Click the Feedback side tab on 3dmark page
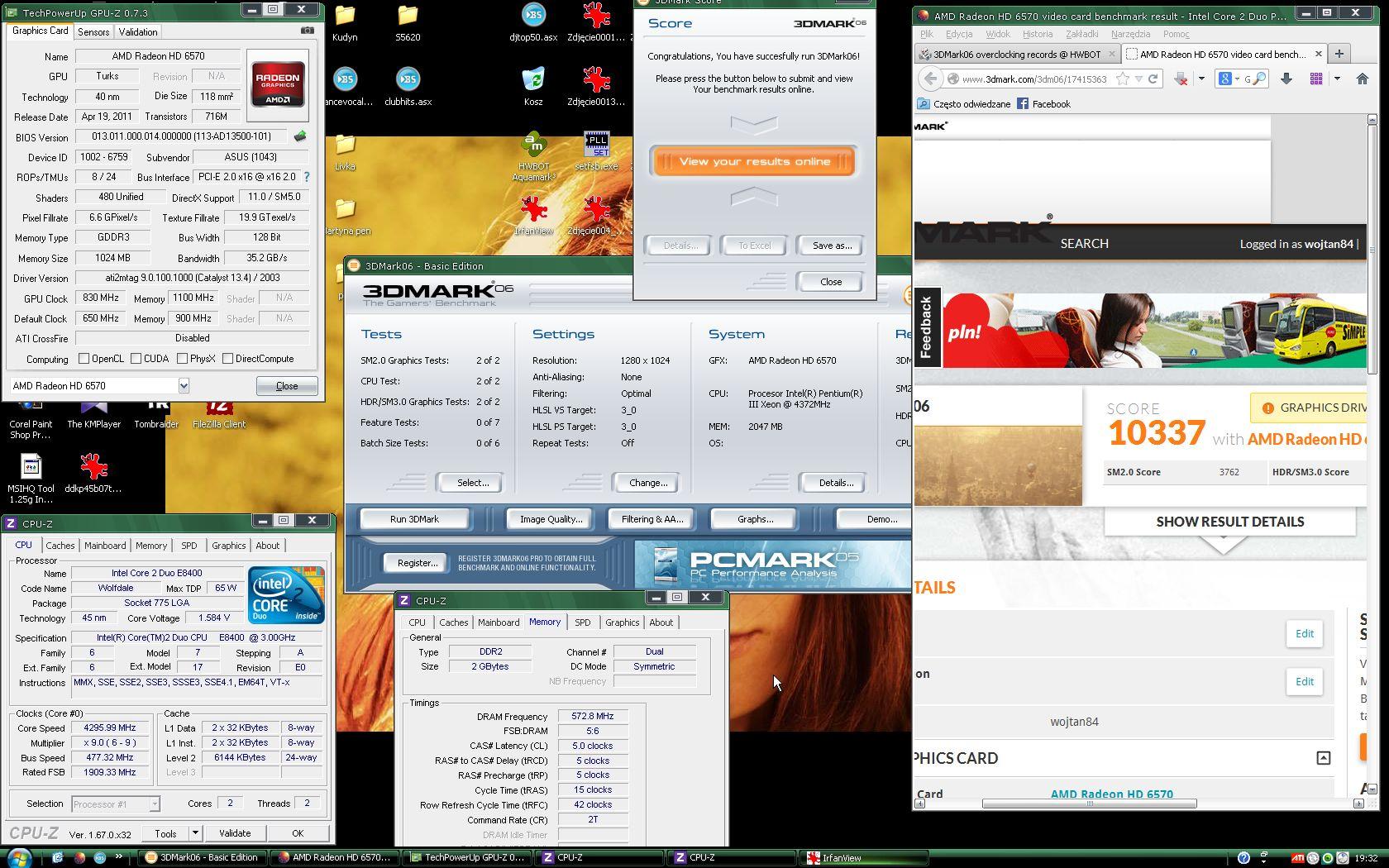1389x868 pixels. 927,327
